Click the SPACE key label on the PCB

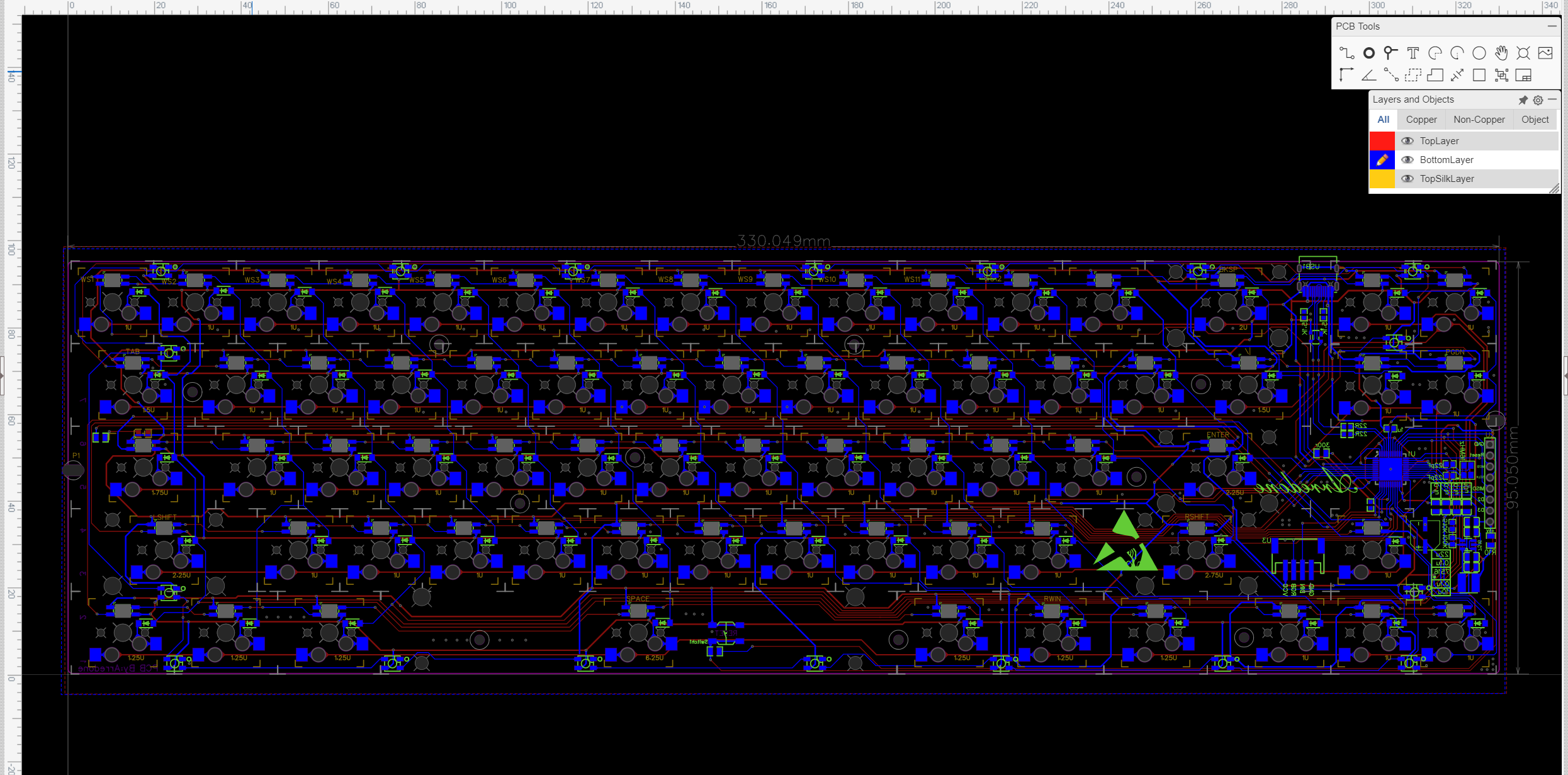coord(638,599)
